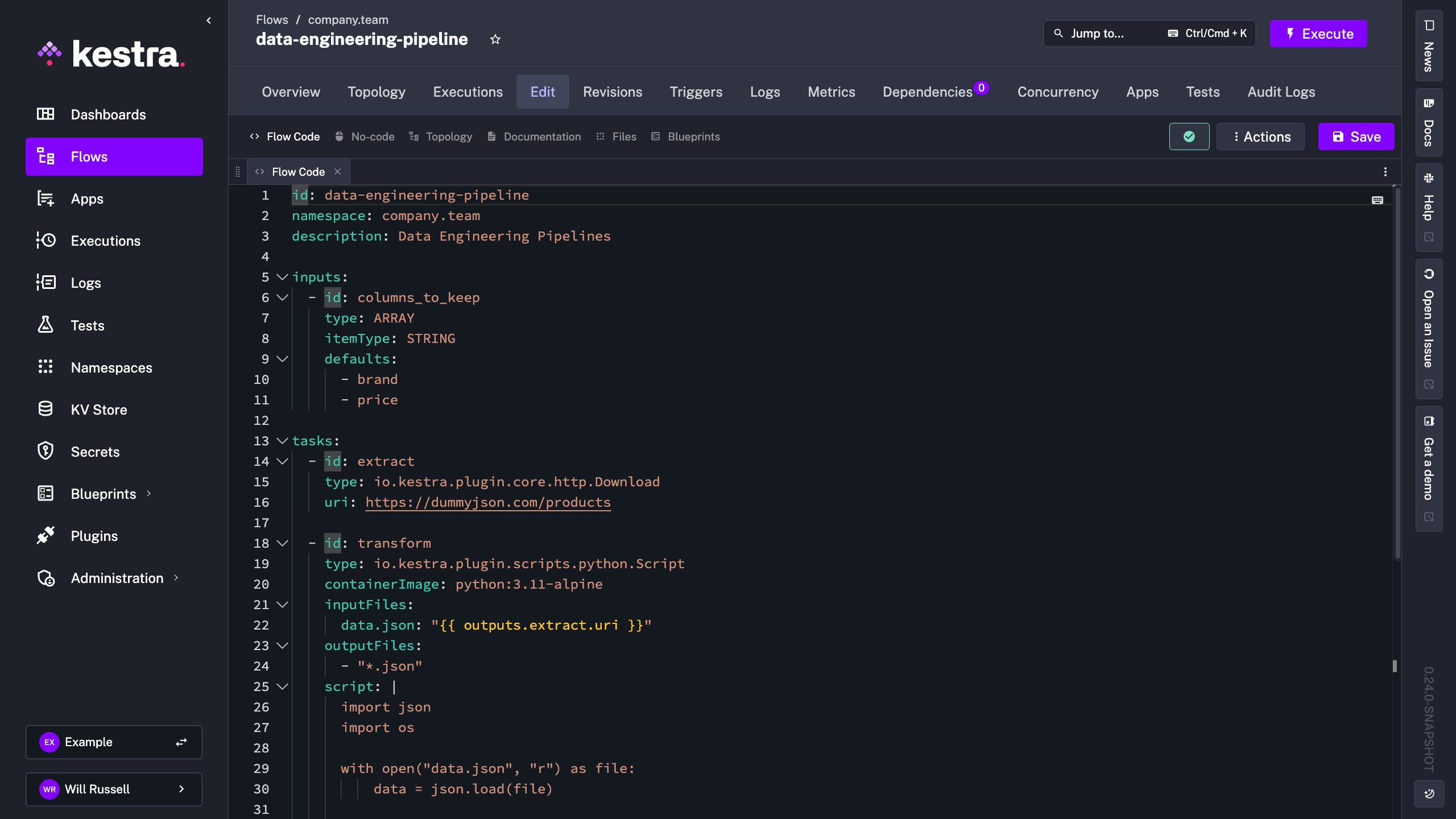The height and width of the screenshot is (819, 1456).
Task: Toggle favorite star for data-engineering-pipeline
Action: [x=495, y=39]
